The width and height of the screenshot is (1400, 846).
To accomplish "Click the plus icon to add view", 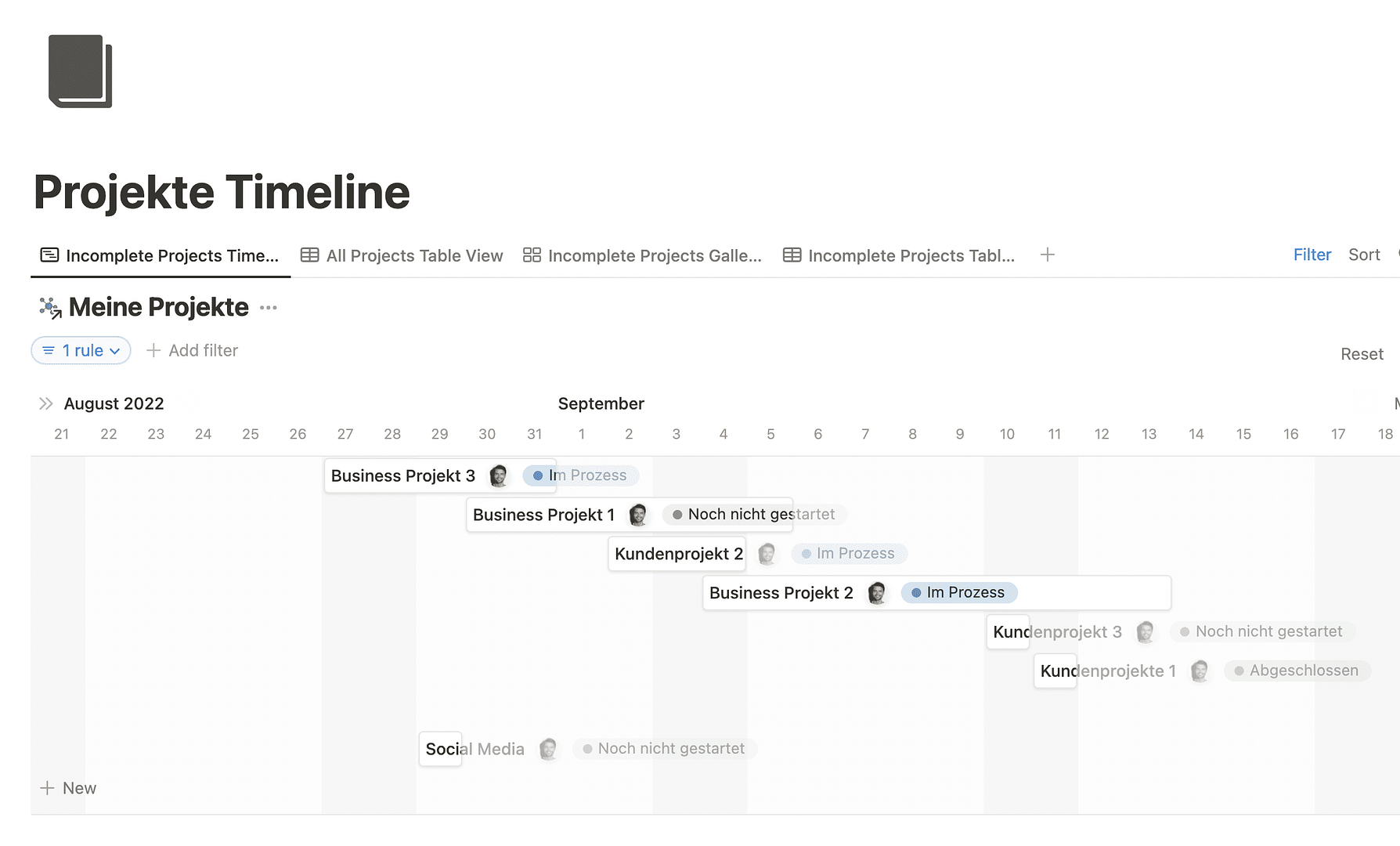I will point(1048,255).
